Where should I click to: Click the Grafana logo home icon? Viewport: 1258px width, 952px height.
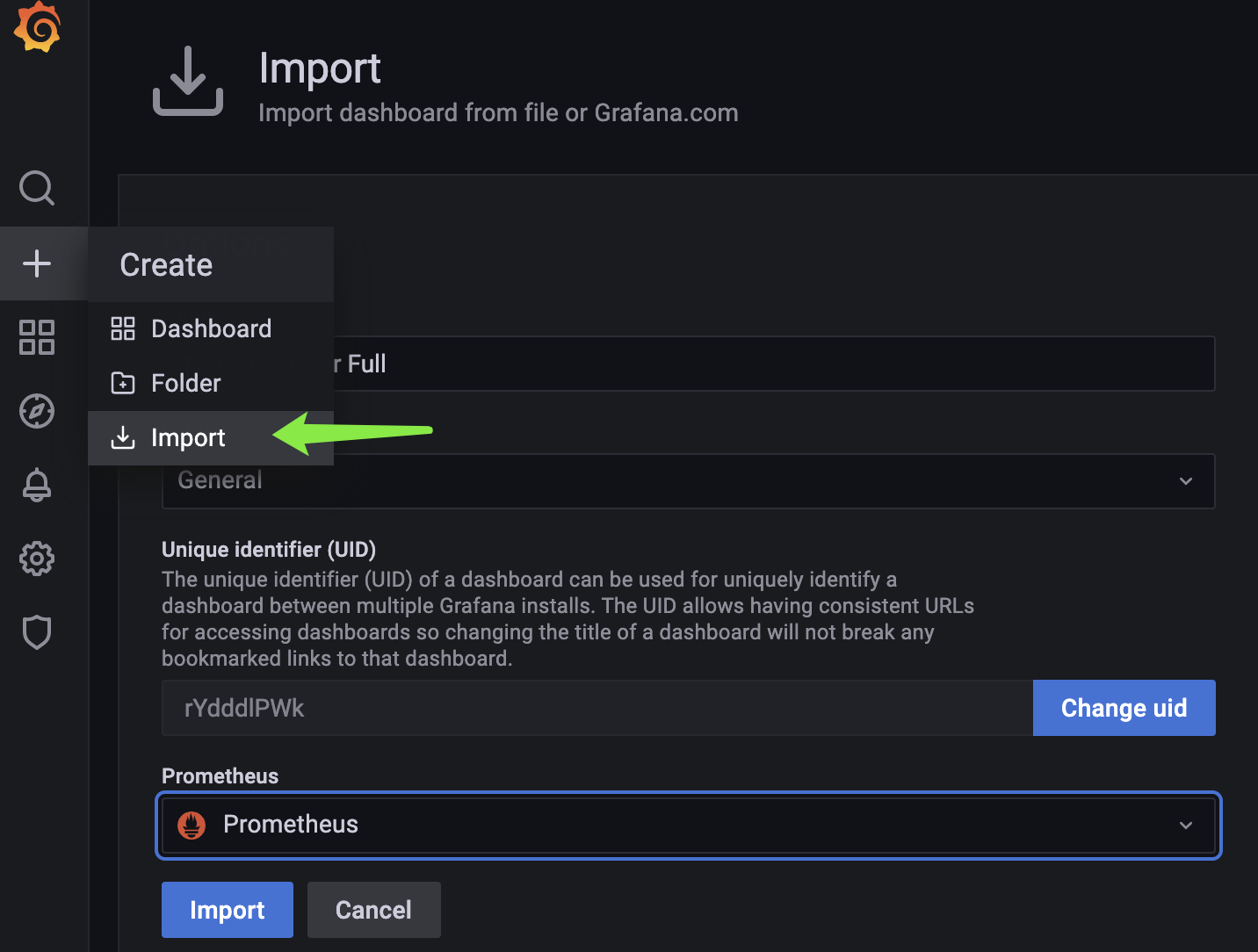click(37, 26)
